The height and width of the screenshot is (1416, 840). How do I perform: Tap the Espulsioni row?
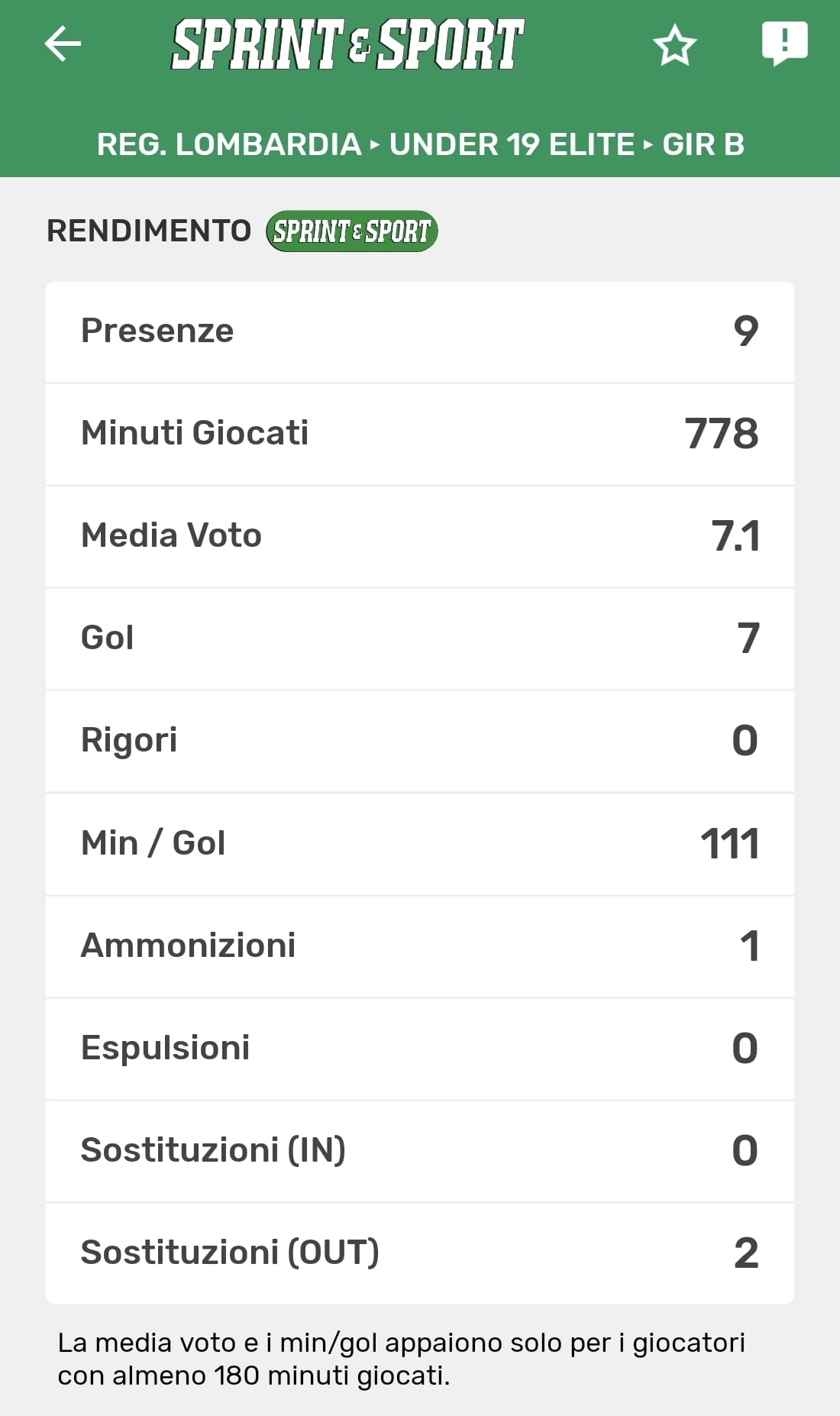(x=420, y=1049)
